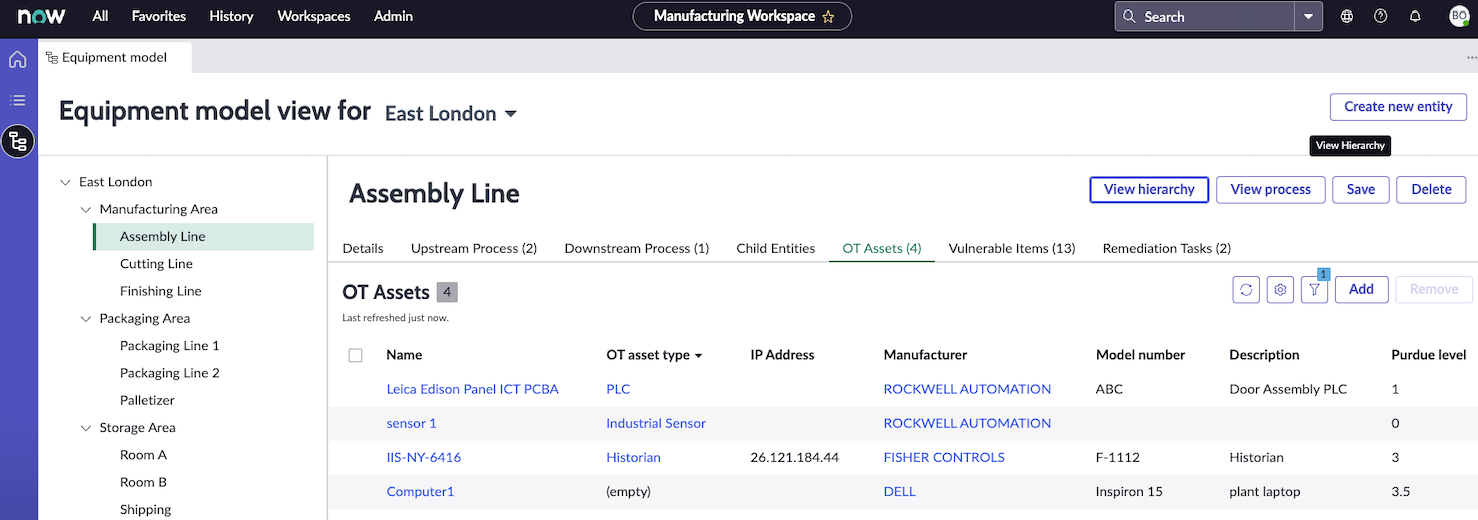The image size is (1478, 520).
Task: Open list settings gear icon
Action: pos(1280,289)
